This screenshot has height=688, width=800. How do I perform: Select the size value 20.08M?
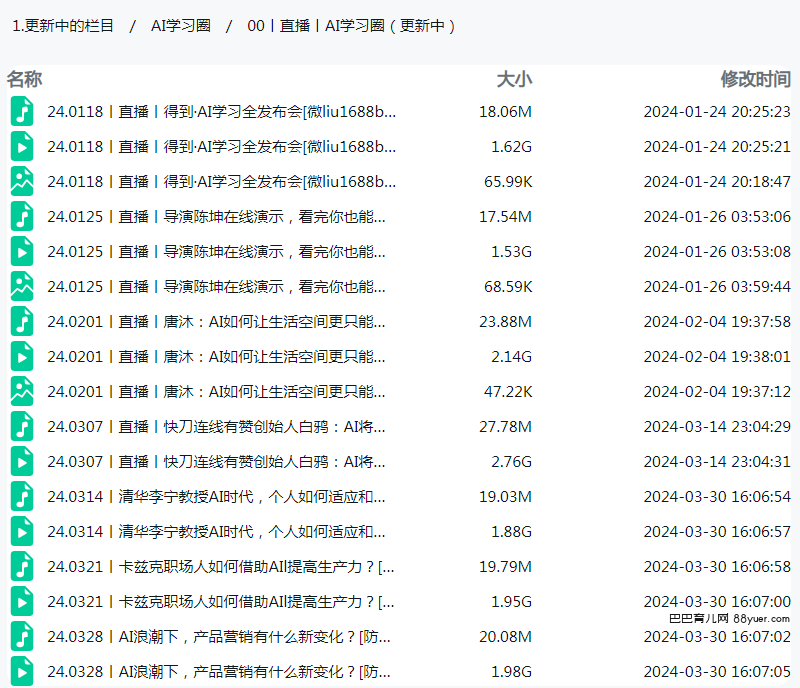pyautogui.click(x=505, y=636)
